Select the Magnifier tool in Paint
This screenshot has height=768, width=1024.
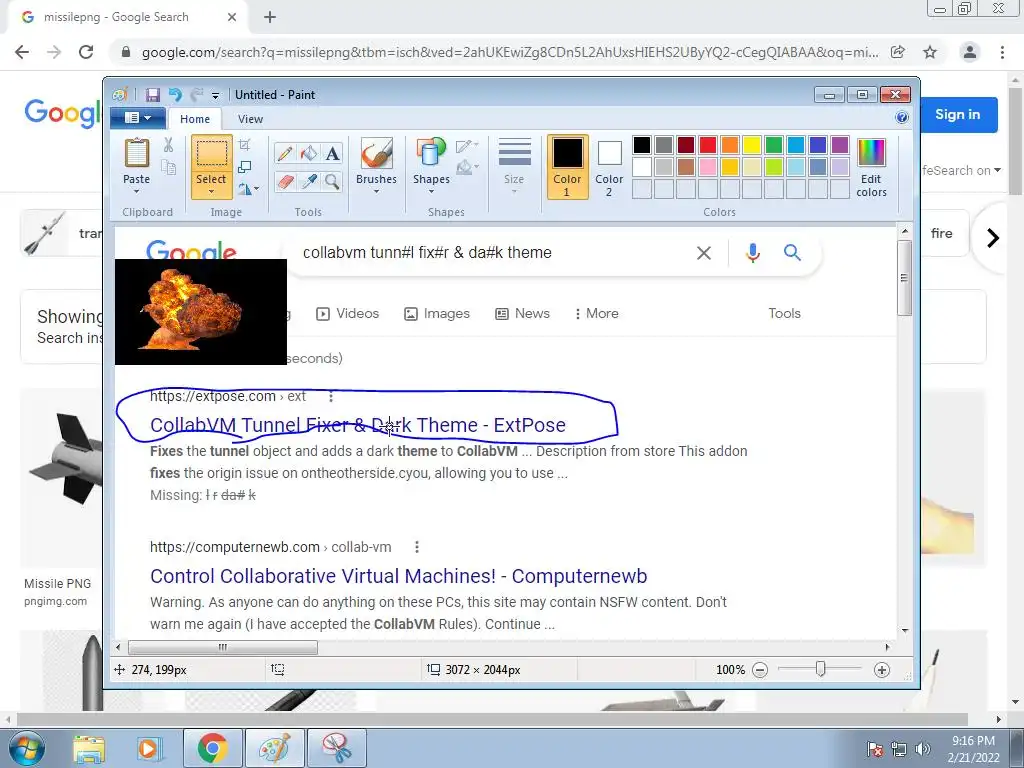[x=332, y=181]
